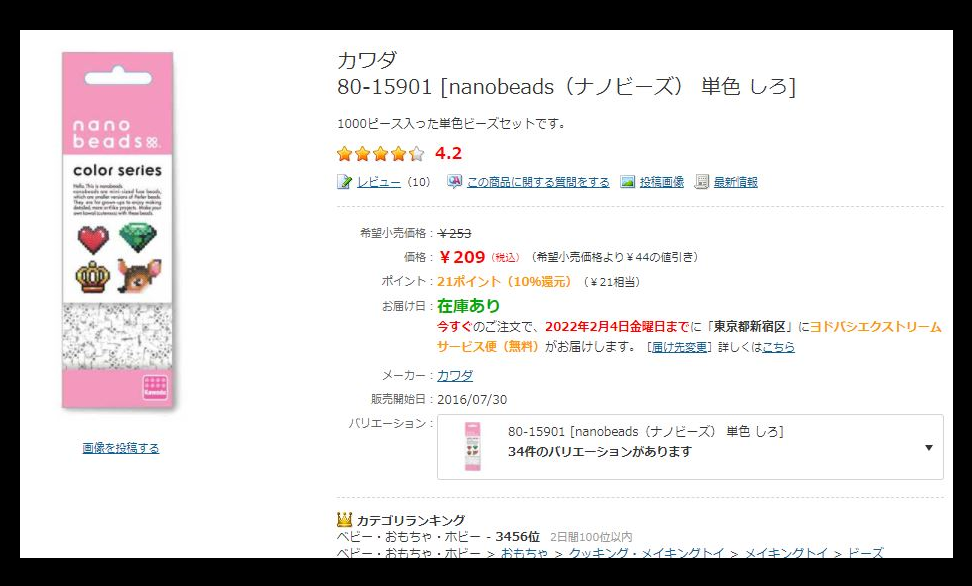
Task: Click the review pencil icon
Action: coord(344,182)
